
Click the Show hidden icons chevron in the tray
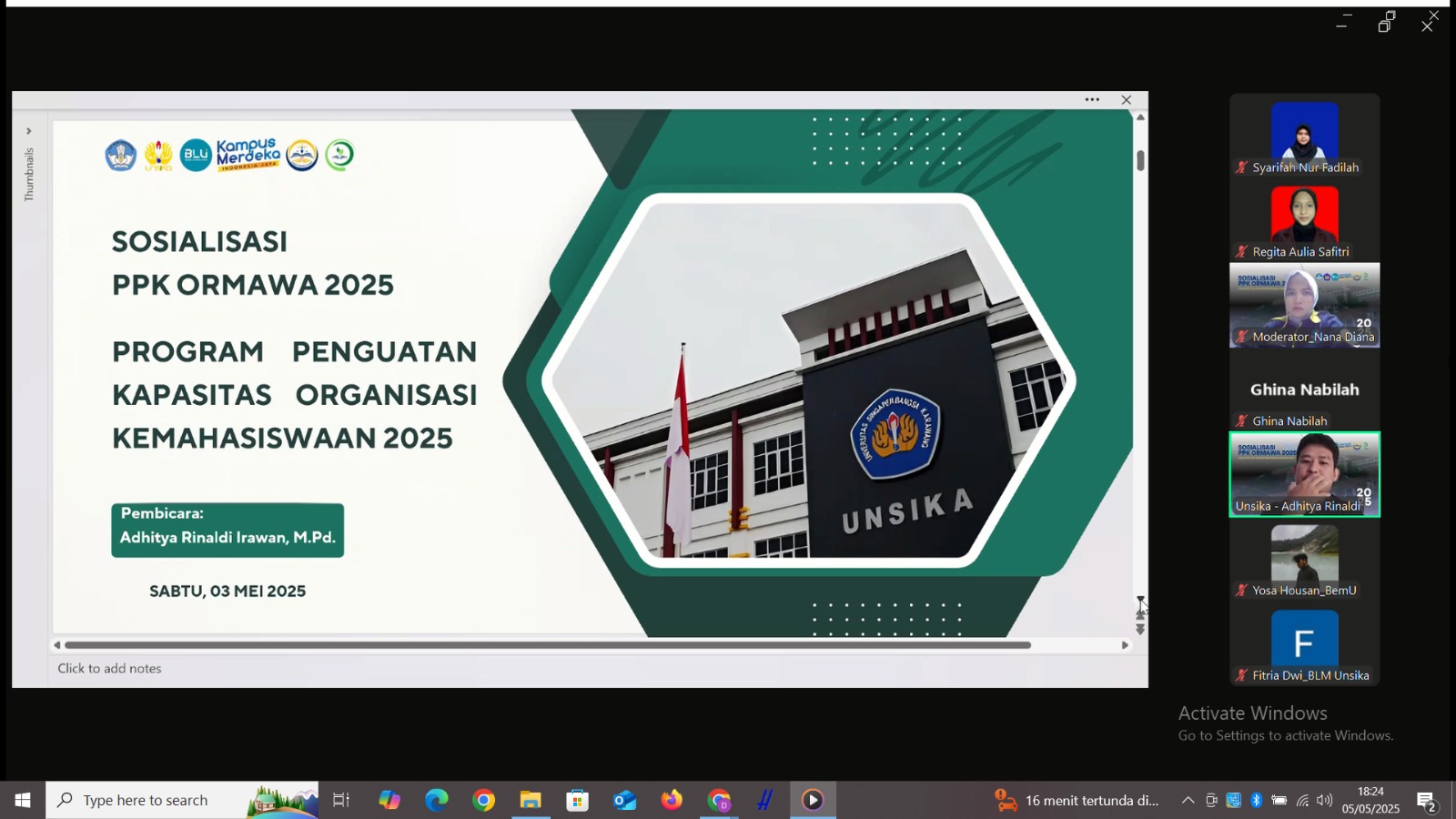tap(1188, 800)
